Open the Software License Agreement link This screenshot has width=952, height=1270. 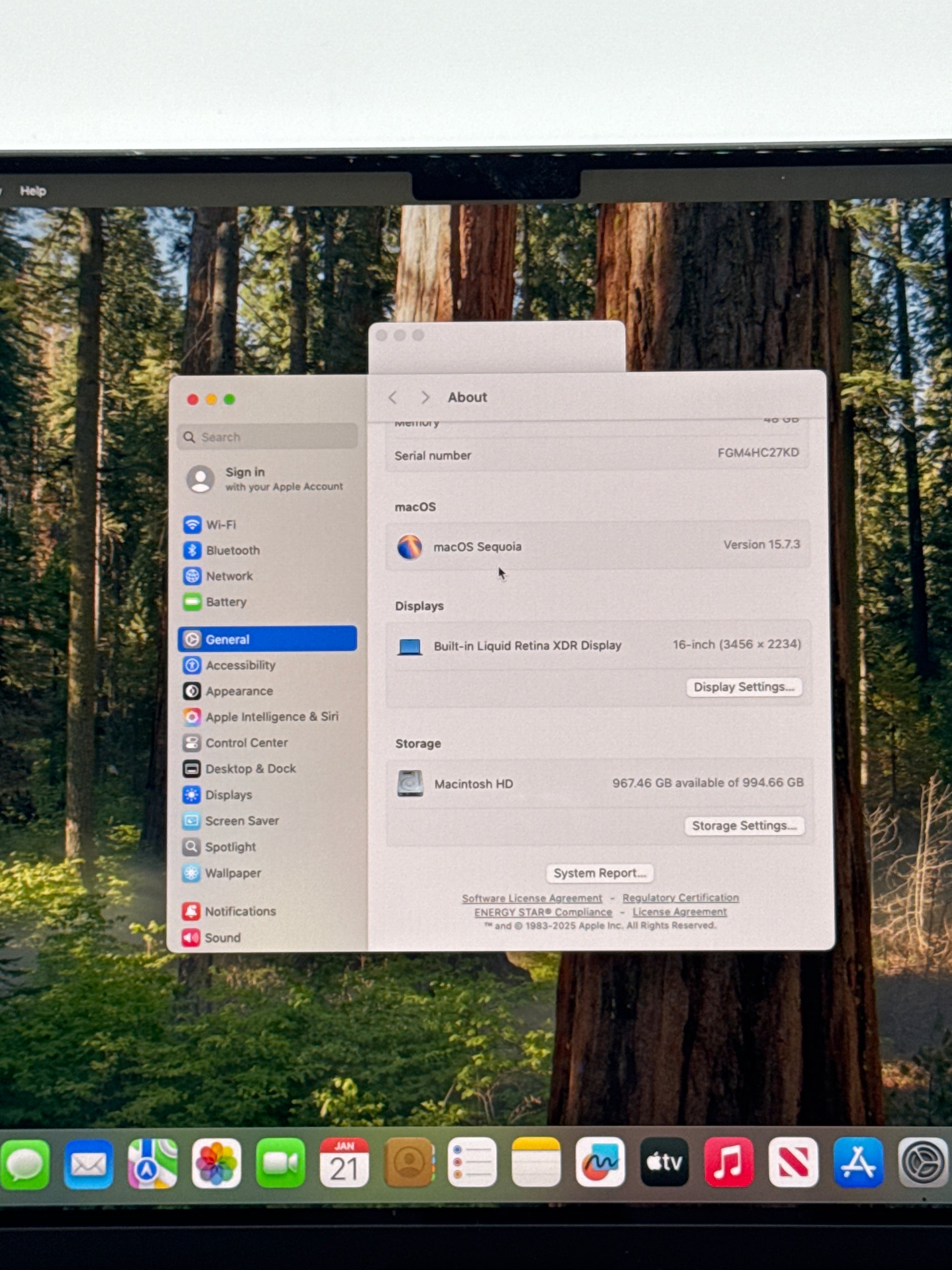coord(531,899)
